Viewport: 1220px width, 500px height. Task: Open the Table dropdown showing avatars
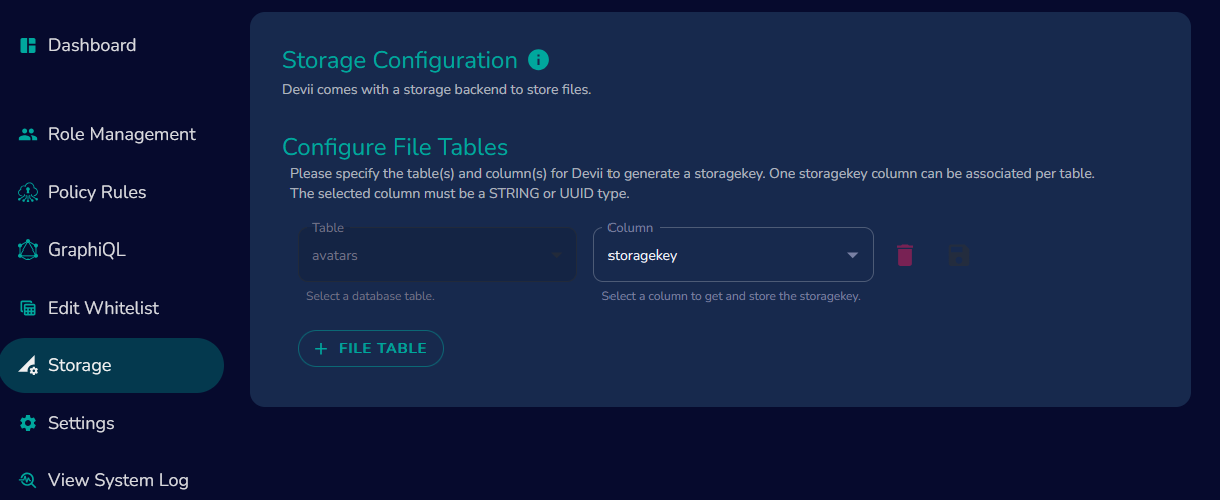pyautogui.click(x=437, y=255)
